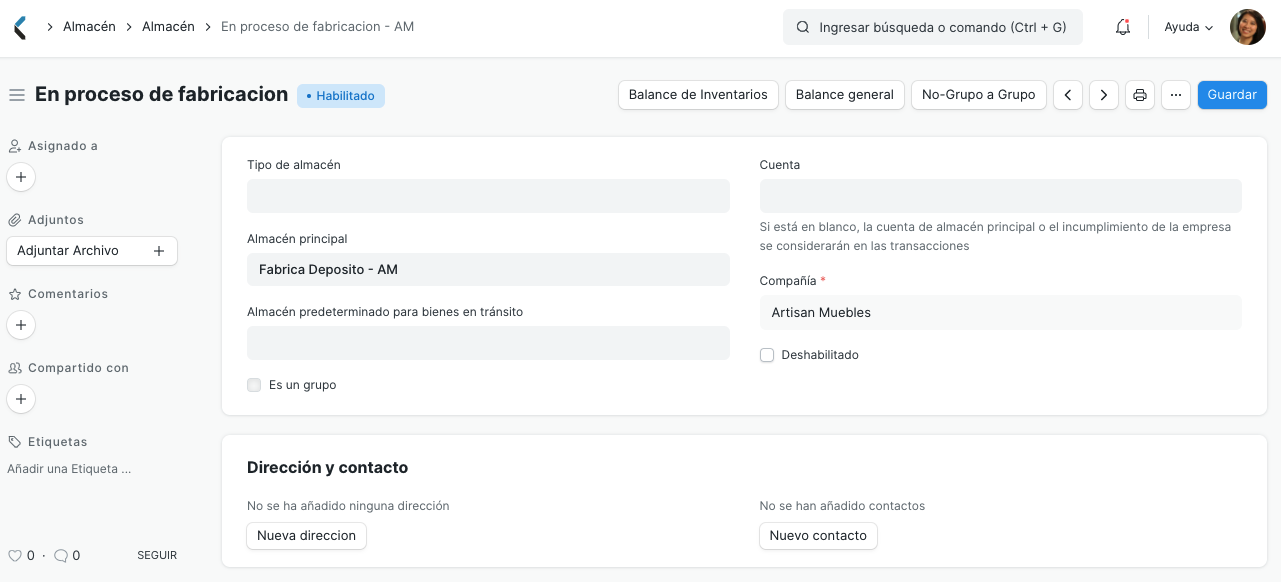
Task: Click the print icon button
Action: coord(1140,95)
